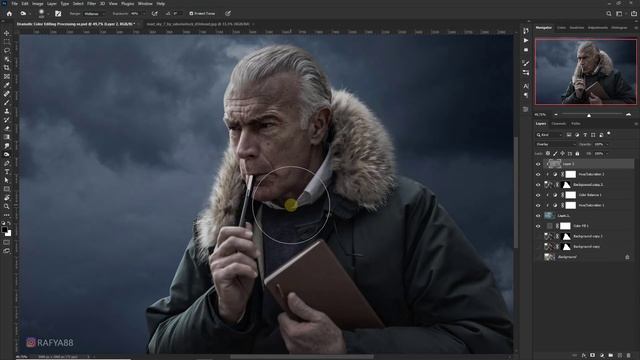Image resolution: width=640 pixels, height=360 pixels.
Task: Select the Clone Stamp tool
Action: (7, 111)
